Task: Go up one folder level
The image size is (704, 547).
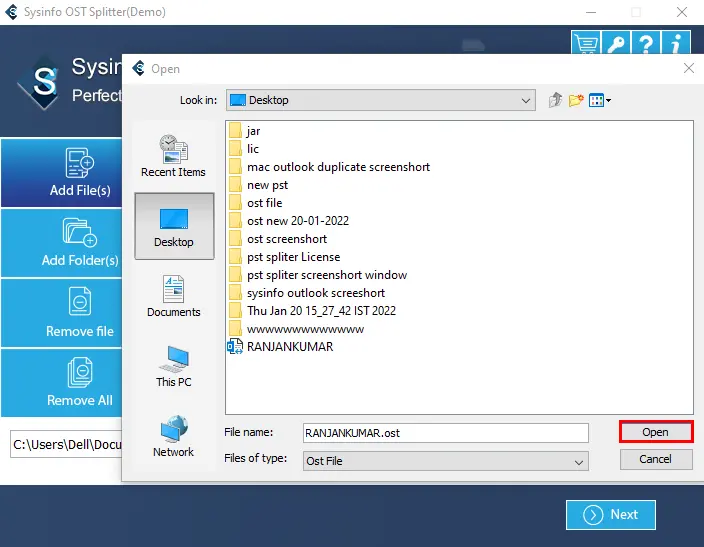Action: 555,100
